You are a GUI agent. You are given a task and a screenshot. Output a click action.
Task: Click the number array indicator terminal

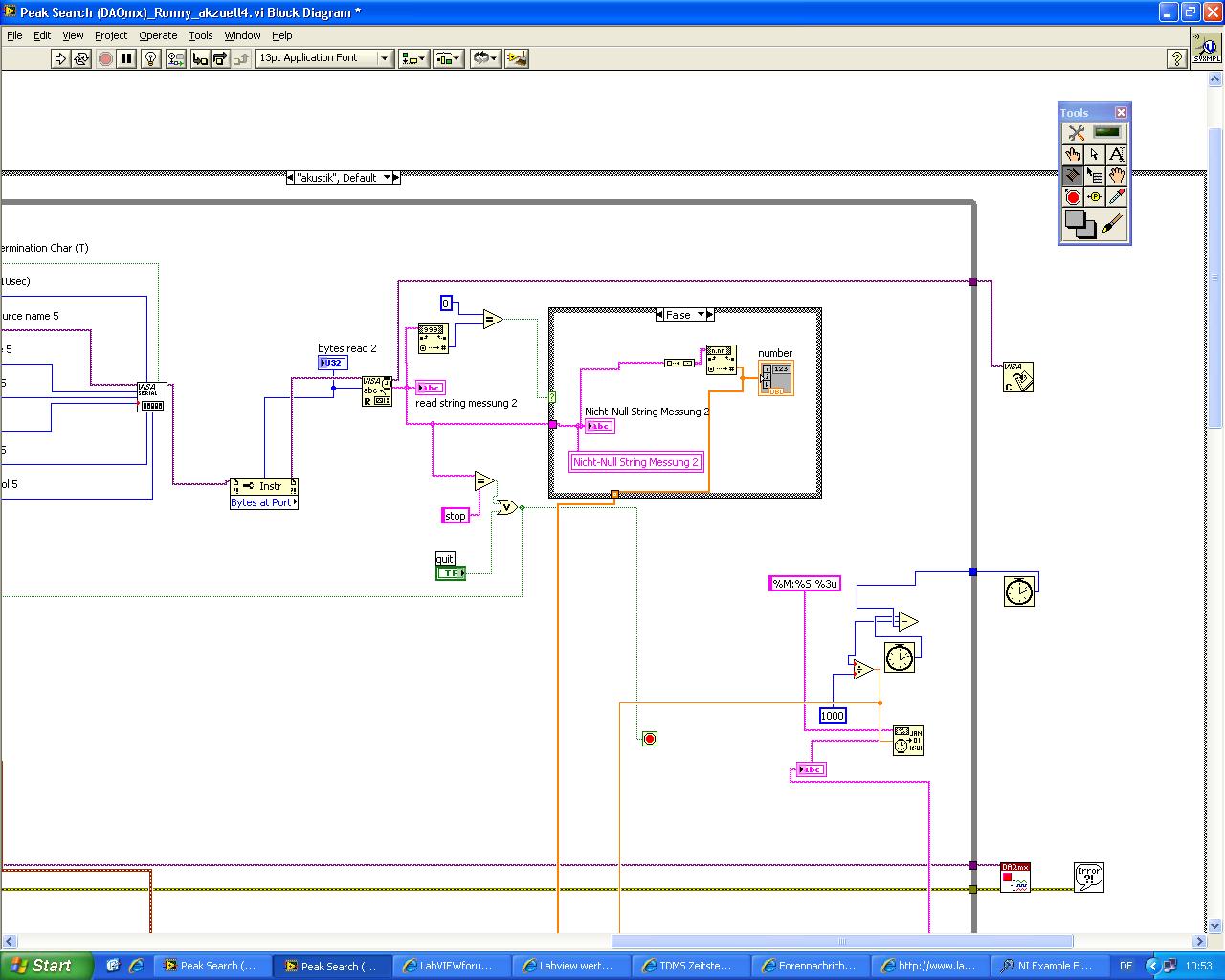click(776, 378)
